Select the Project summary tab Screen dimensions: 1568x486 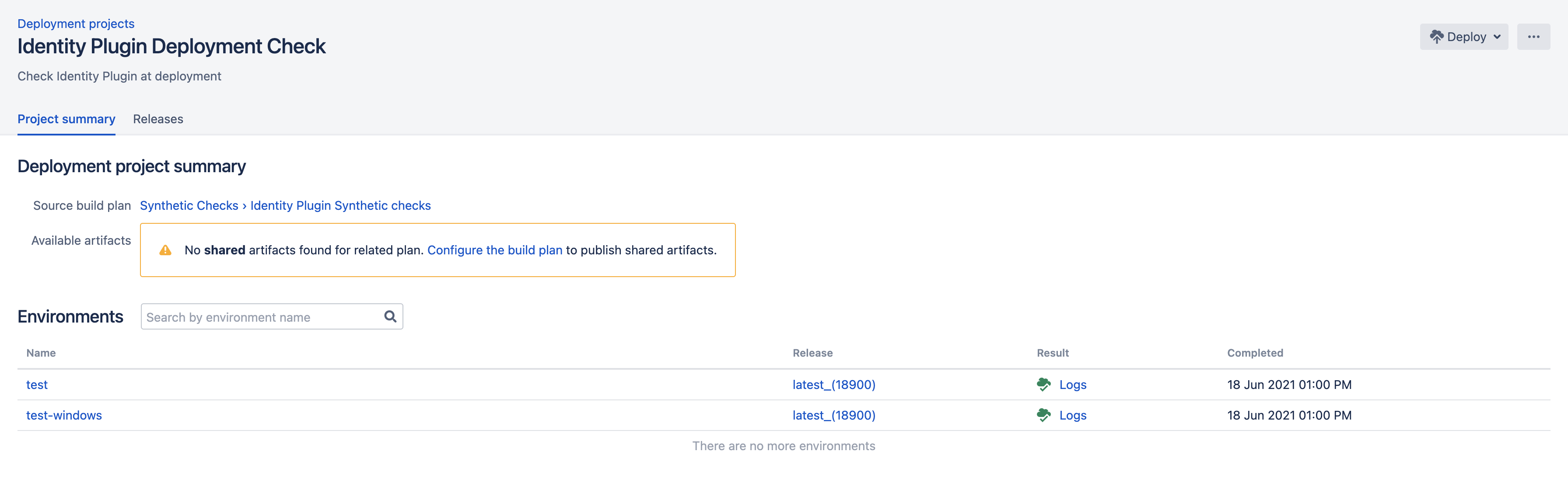coord(66,119)
